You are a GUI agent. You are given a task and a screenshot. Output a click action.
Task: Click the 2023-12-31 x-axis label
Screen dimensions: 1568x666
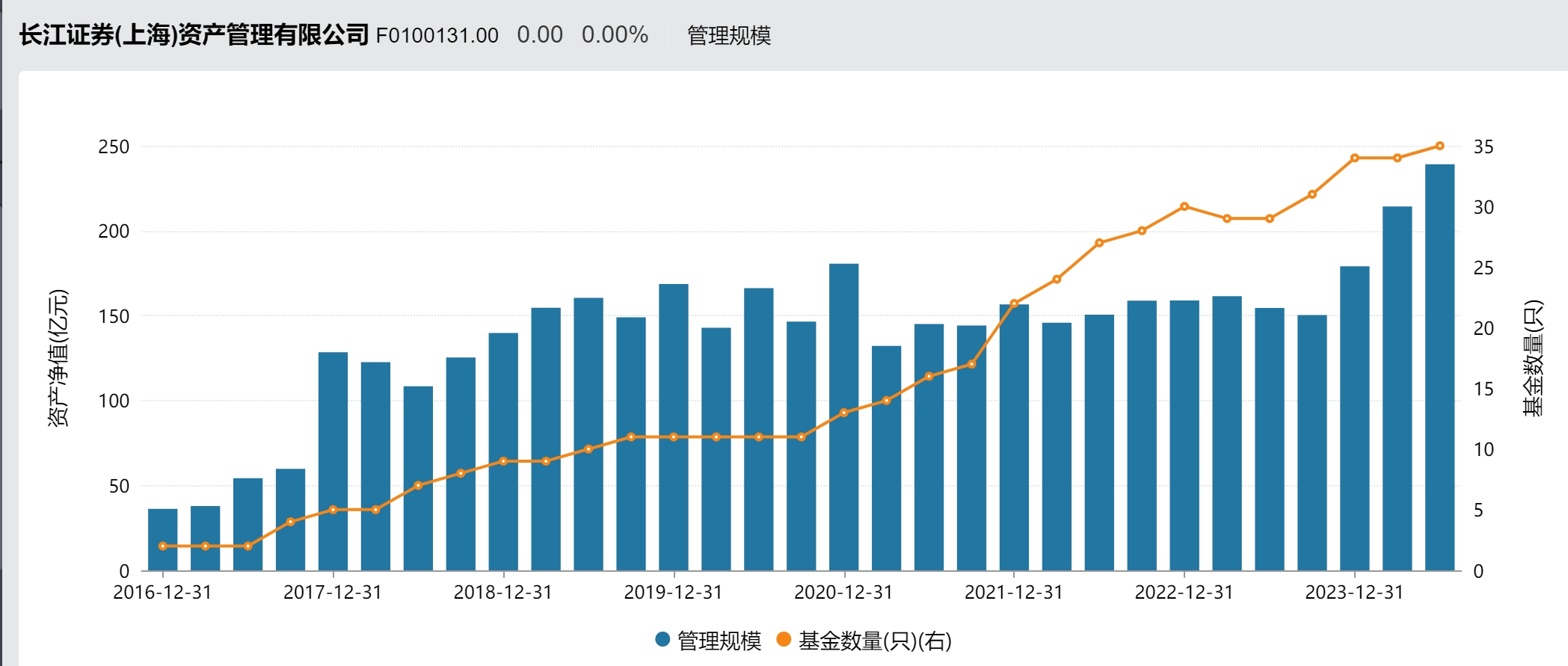click(x=1355, y=593)
